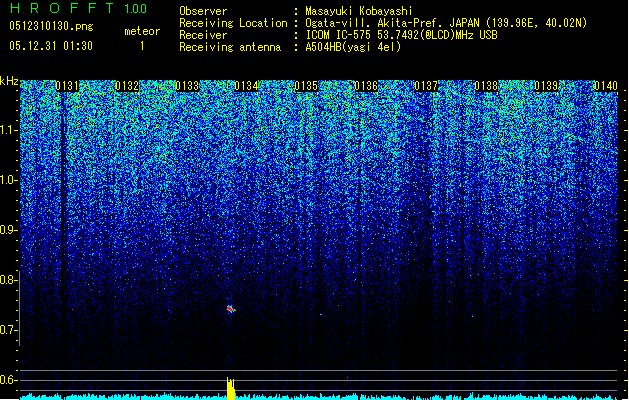Click the bright meteor echo in the spectrogram
This screenshot has width=629, height=400.
pos(231,309)
